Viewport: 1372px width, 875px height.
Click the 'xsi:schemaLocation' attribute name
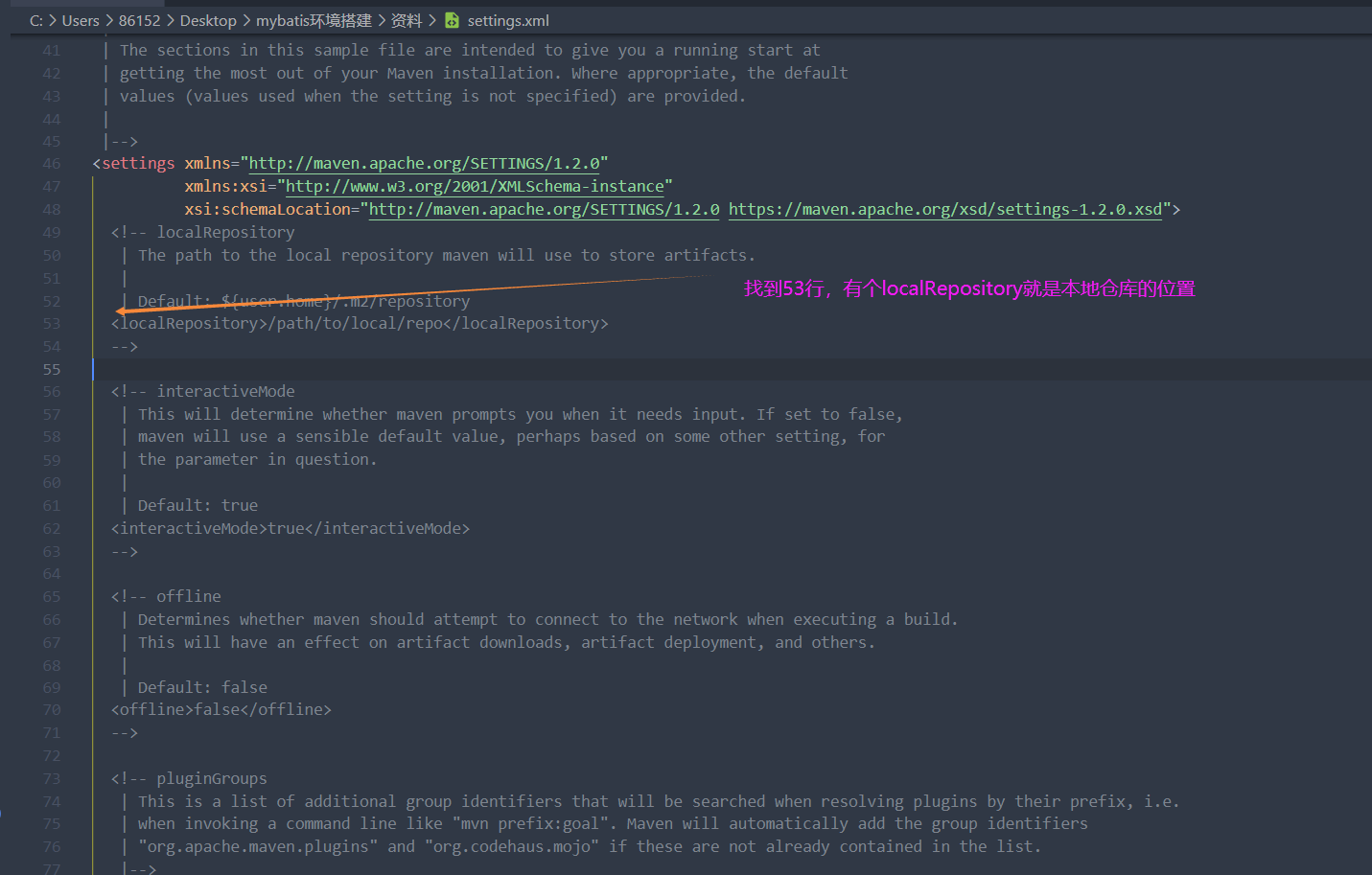tap(267, 210)
